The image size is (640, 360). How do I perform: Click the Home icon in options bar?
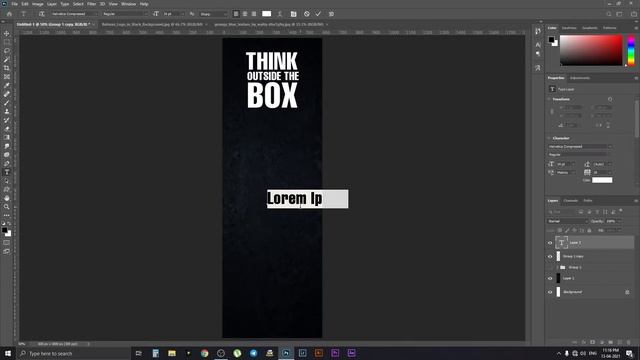pos(9,14)
